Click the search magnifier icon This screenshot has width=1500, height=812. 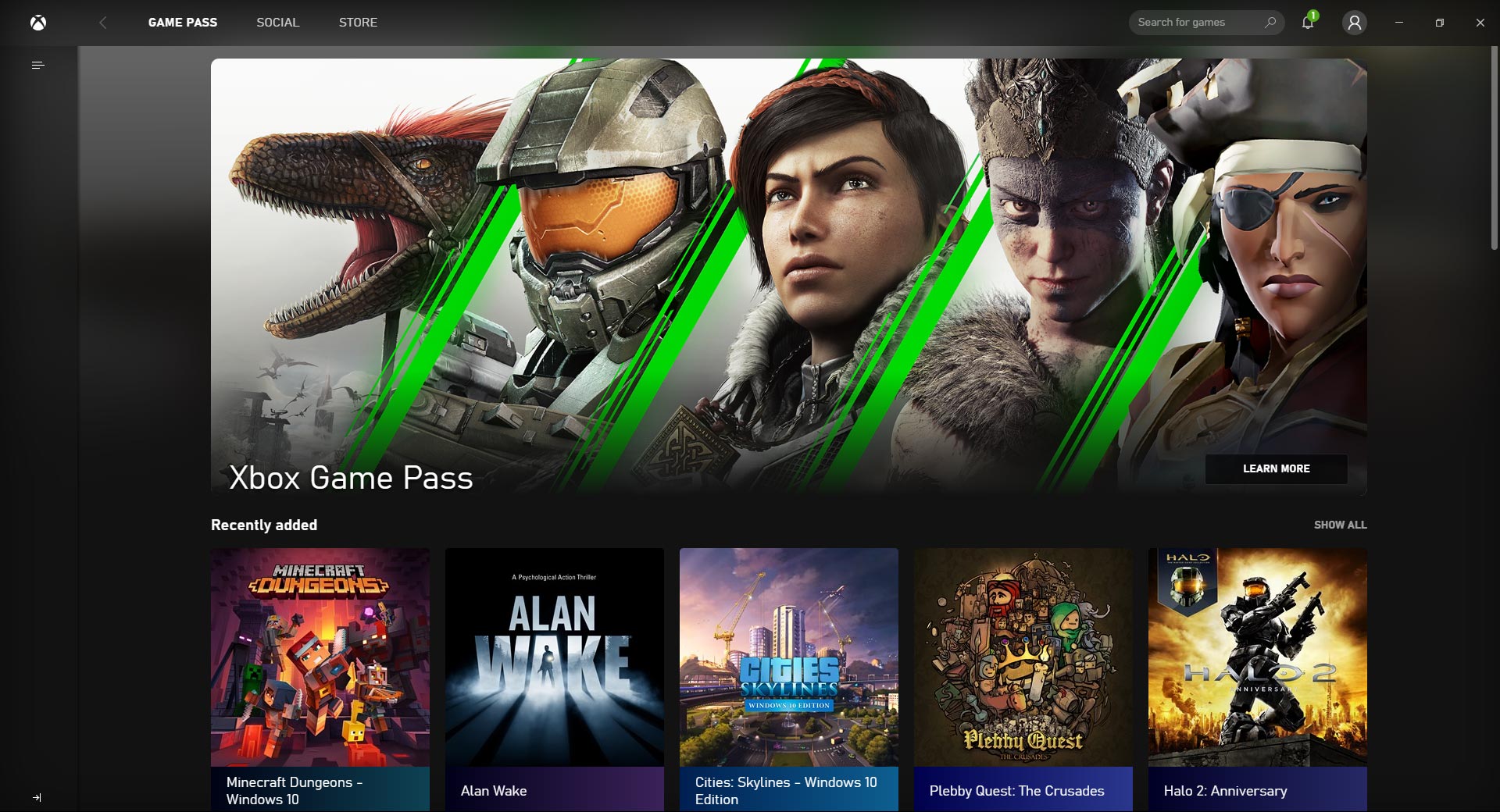click(1270, 22)
